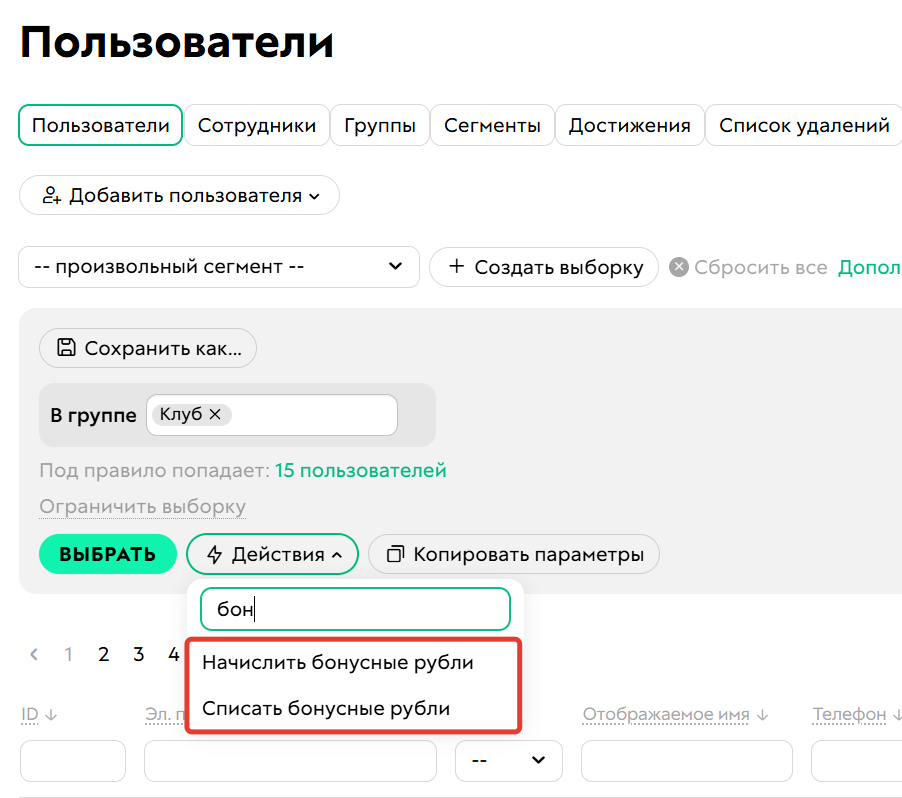This screenshot has width=902, height=798.
Task: Select «Списать бонусные рубли» in the menu
Action: pyautogui.click(x=328, y=708)
